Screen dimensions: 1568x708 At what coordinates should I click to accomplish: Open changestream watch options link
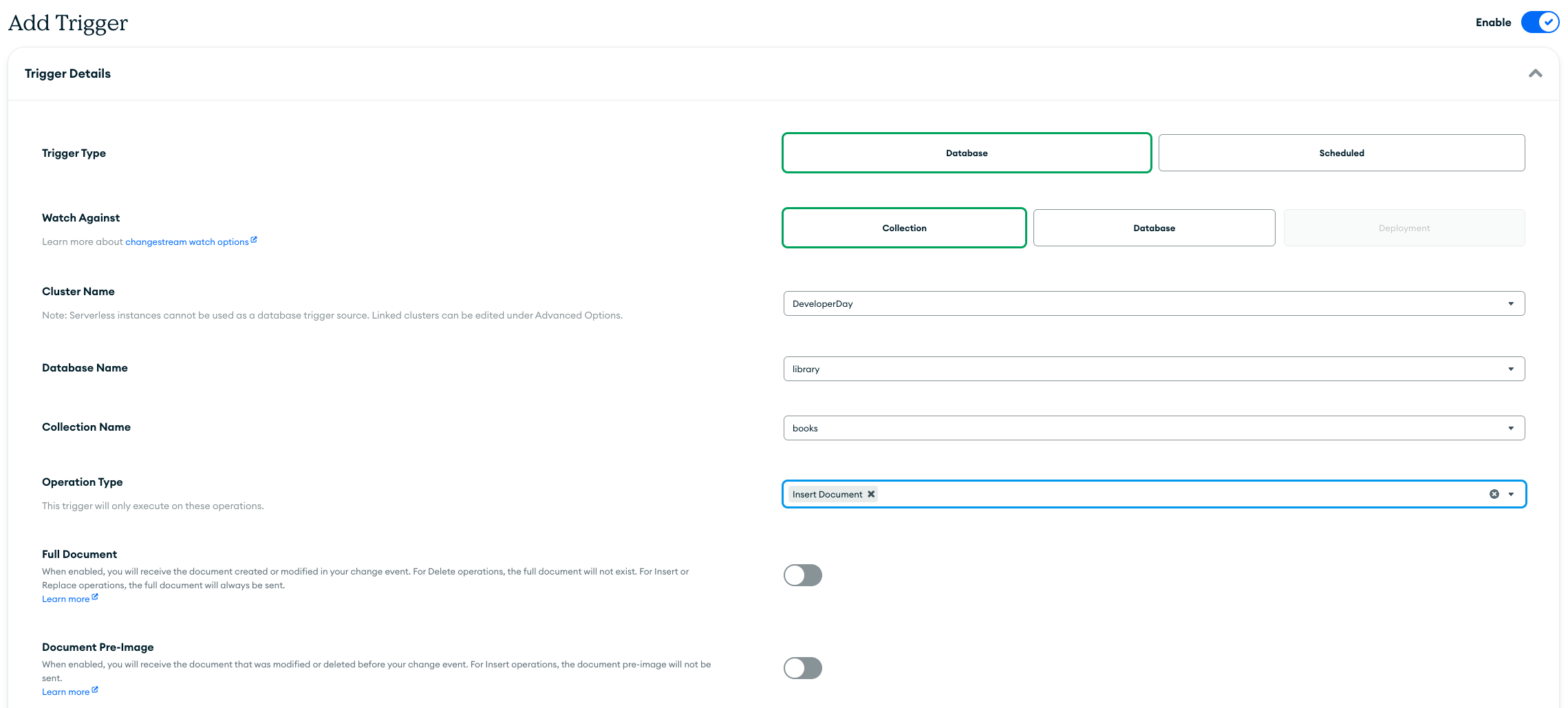point(186,242)
